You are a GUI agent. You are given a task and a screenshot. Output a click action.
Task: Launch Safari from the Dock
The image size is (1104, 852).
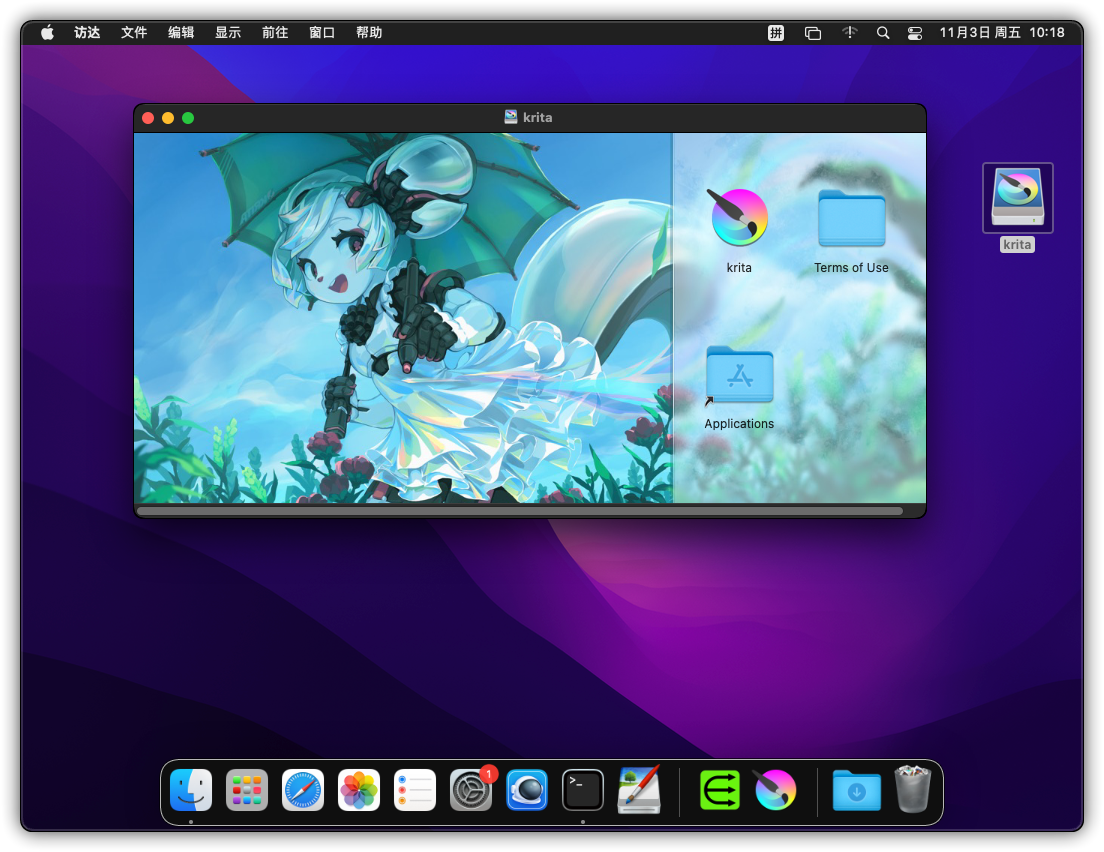(x=303, y=790)
